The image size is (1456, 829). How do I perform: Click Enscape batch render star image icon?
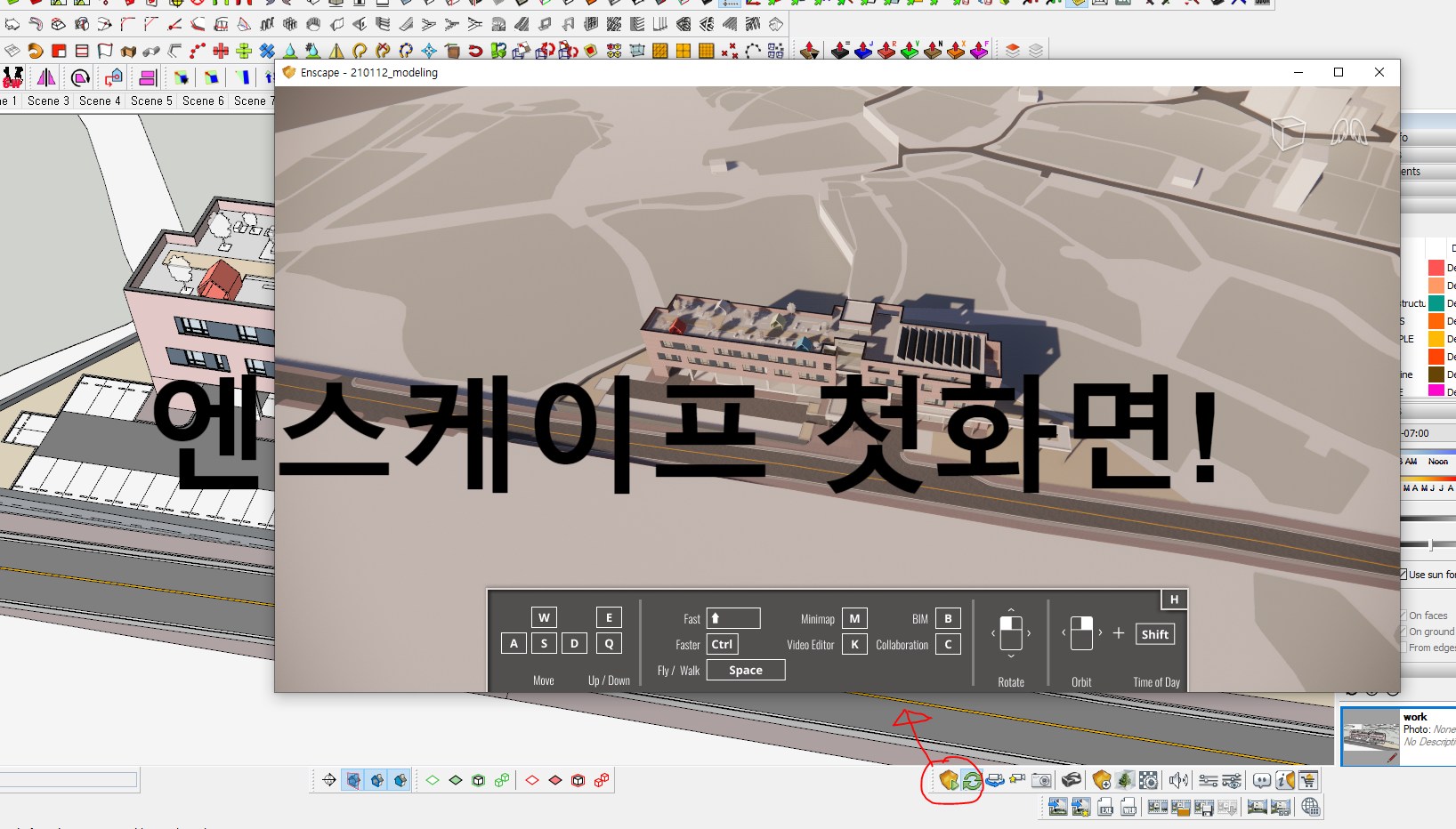pos(1080,807)
